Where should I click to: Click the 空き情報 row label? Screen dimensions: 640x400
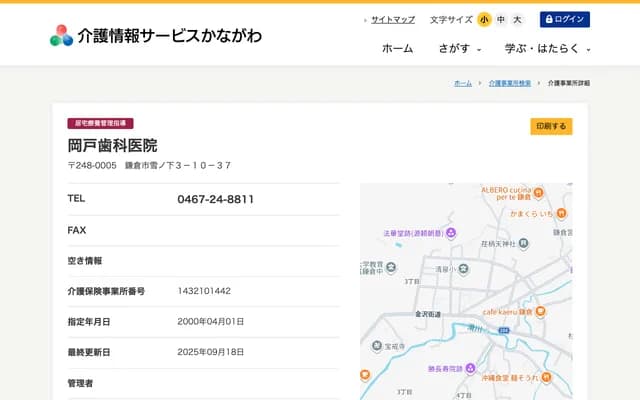(x=85, y=260)
